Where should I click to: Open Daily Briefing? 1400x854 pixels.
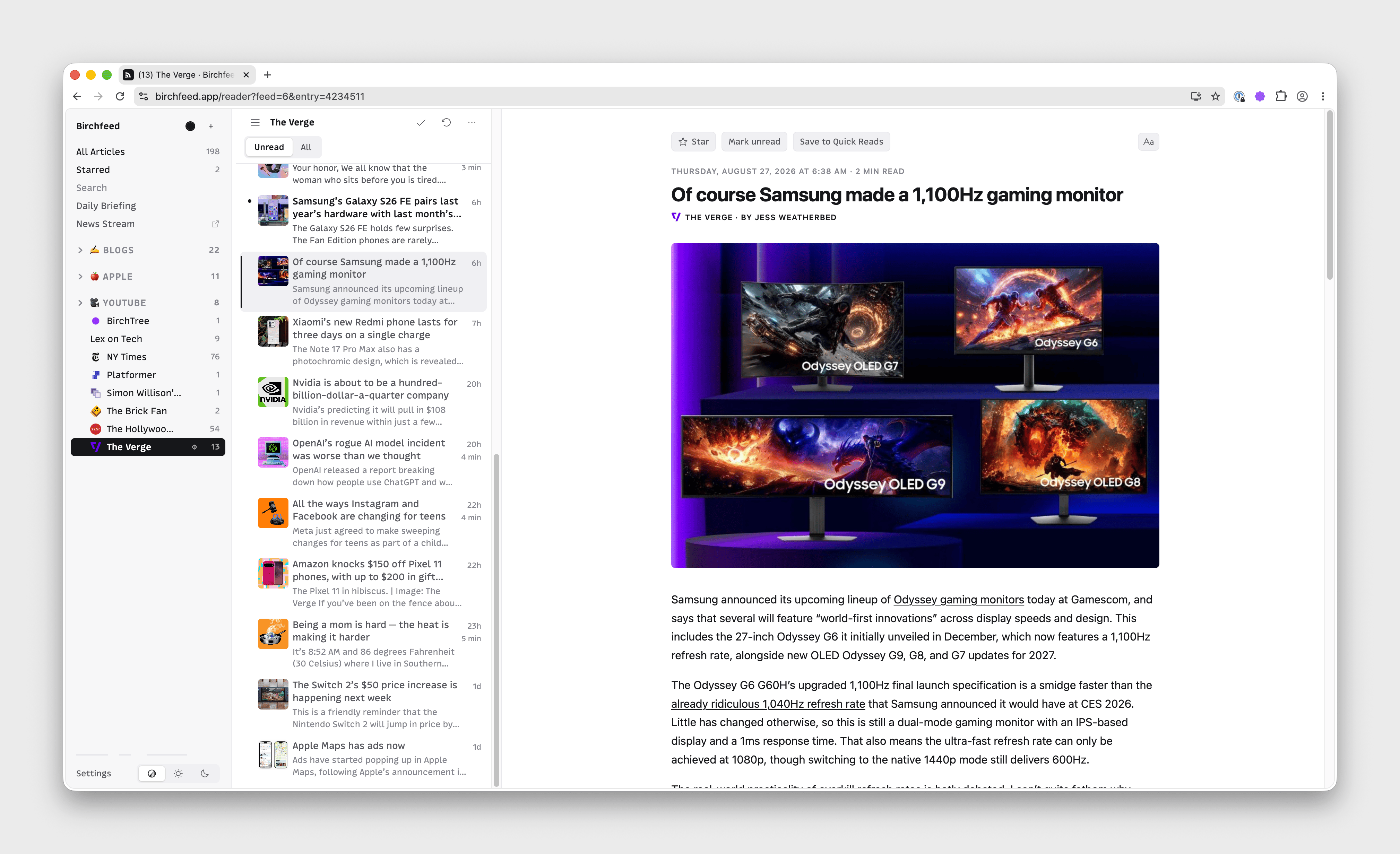click(x=148, y=206)
